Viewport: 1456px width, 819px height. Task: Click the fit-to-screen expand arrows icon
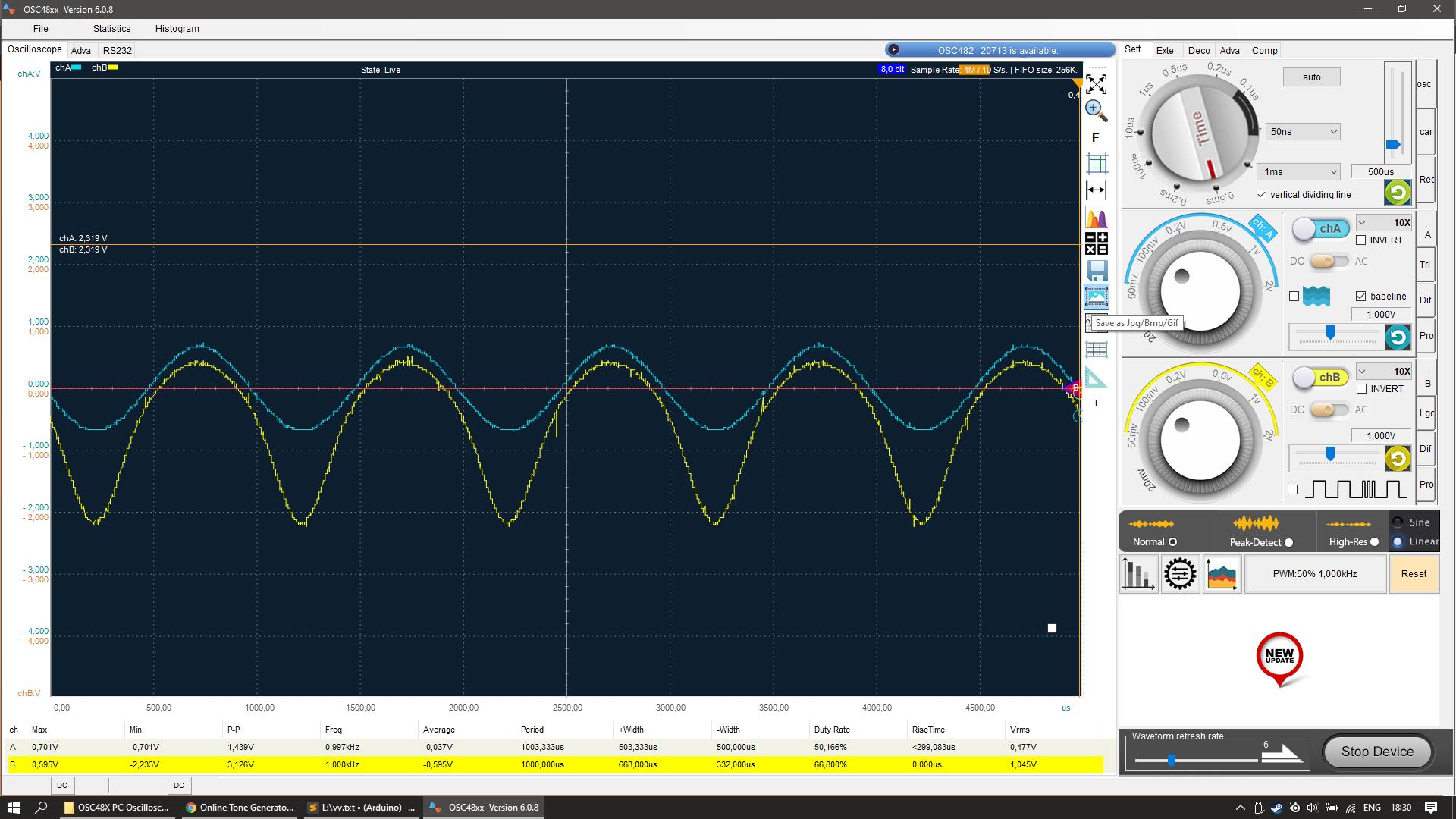point(1096,83)
